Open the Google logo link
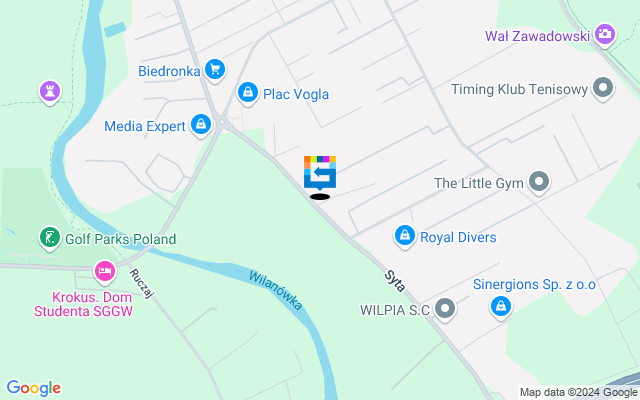Screen dimensions: 640x400 (x=33, y=388)
